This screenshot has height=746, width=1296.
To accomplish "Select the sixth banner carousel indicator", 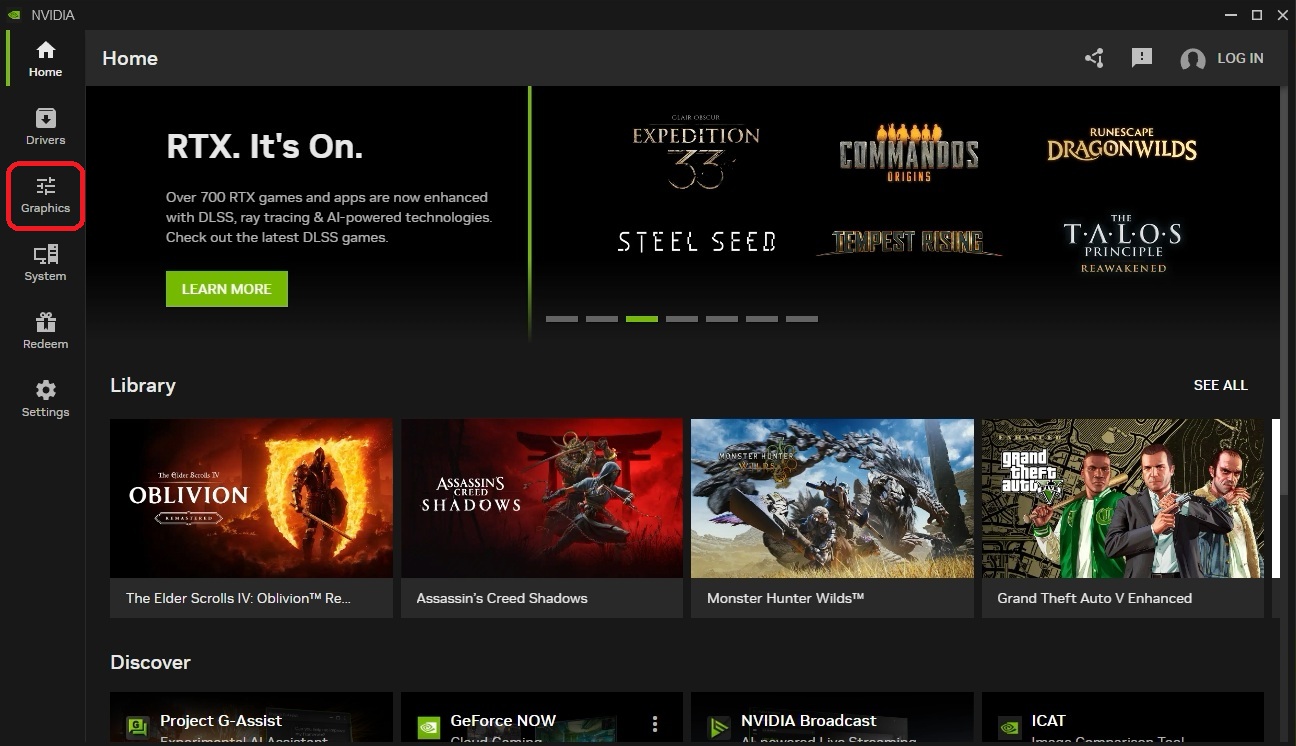I will point(762,319).
